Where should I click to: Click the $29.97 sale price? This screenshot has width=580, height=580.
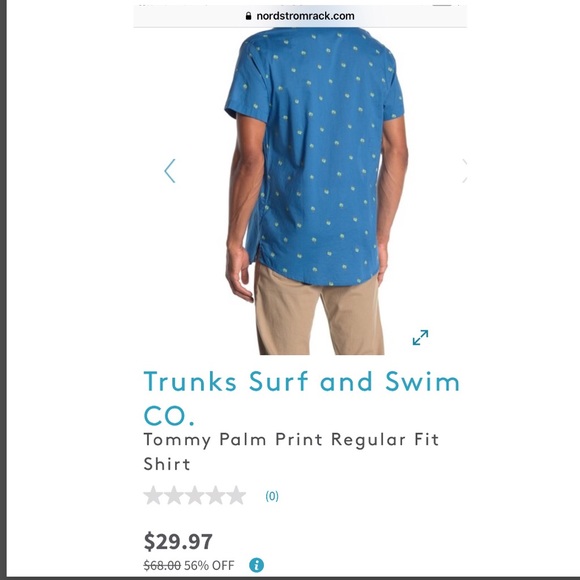point(178,542)
